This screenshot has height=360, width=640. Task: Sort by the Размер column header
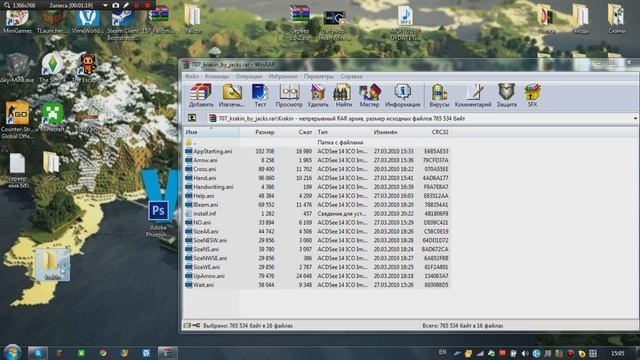pyautogui.click(x=258, y=132)
